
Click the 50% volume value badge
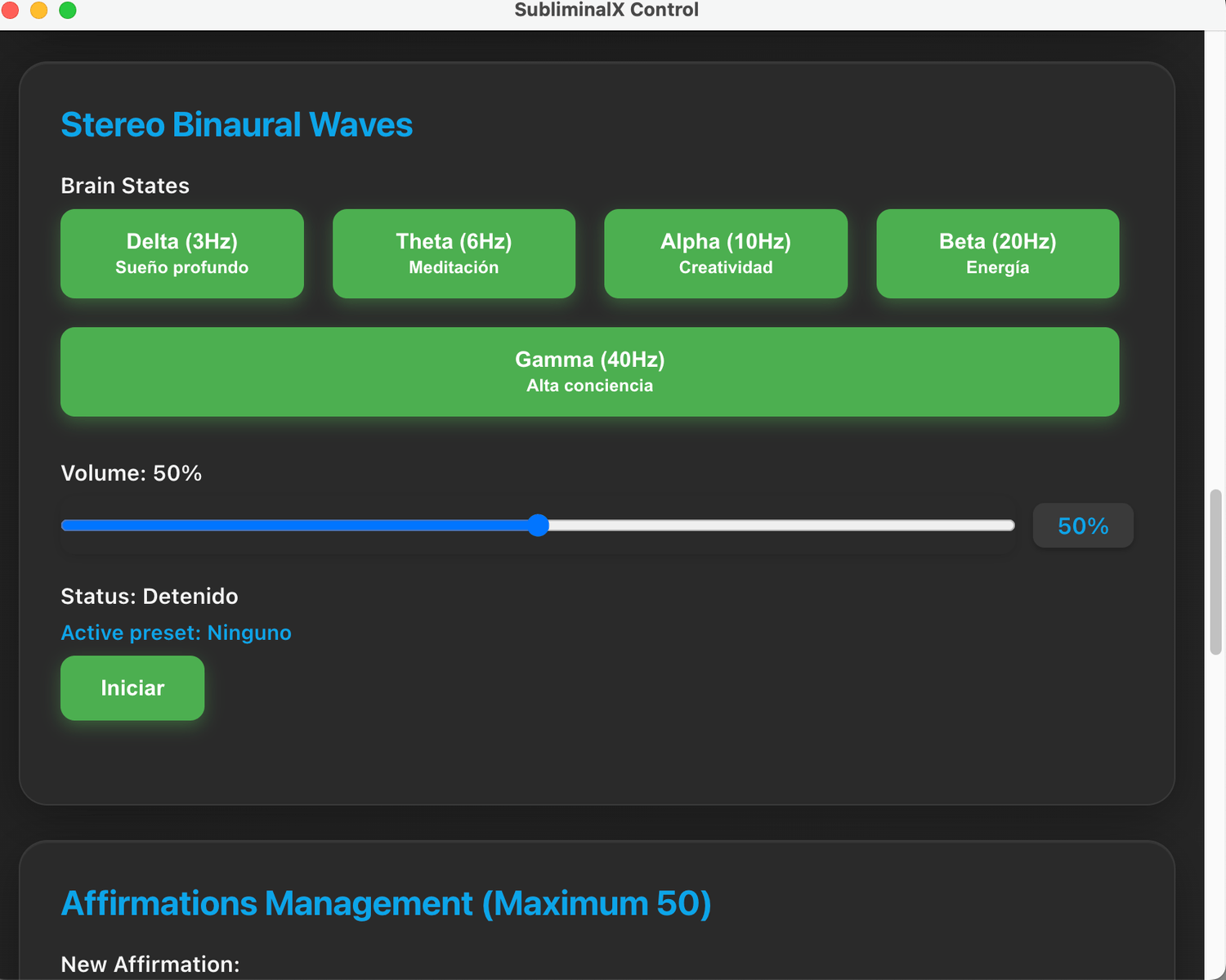[1083, 526]
